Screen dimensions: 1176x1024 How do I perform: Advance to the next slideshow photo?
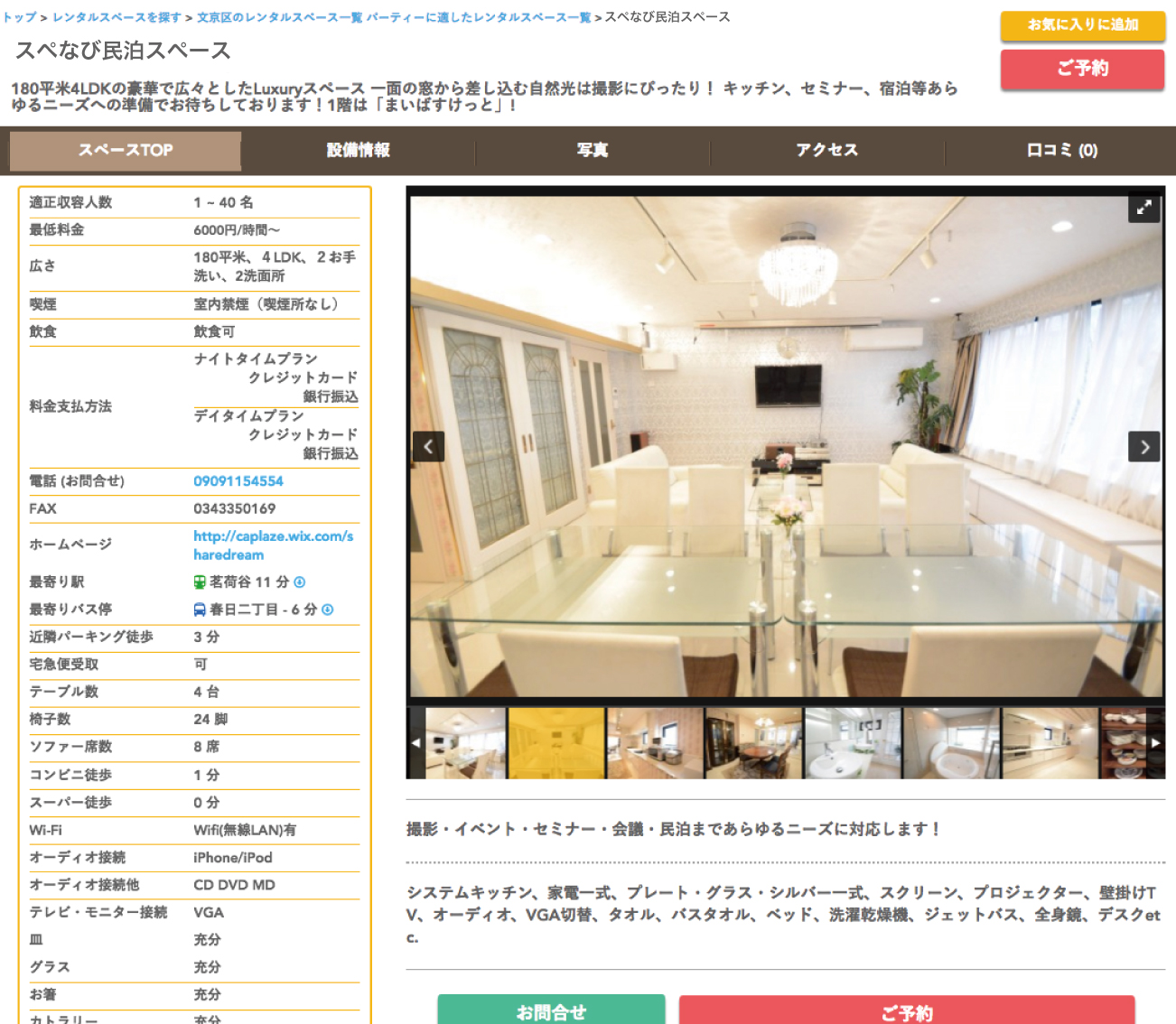1143,446
